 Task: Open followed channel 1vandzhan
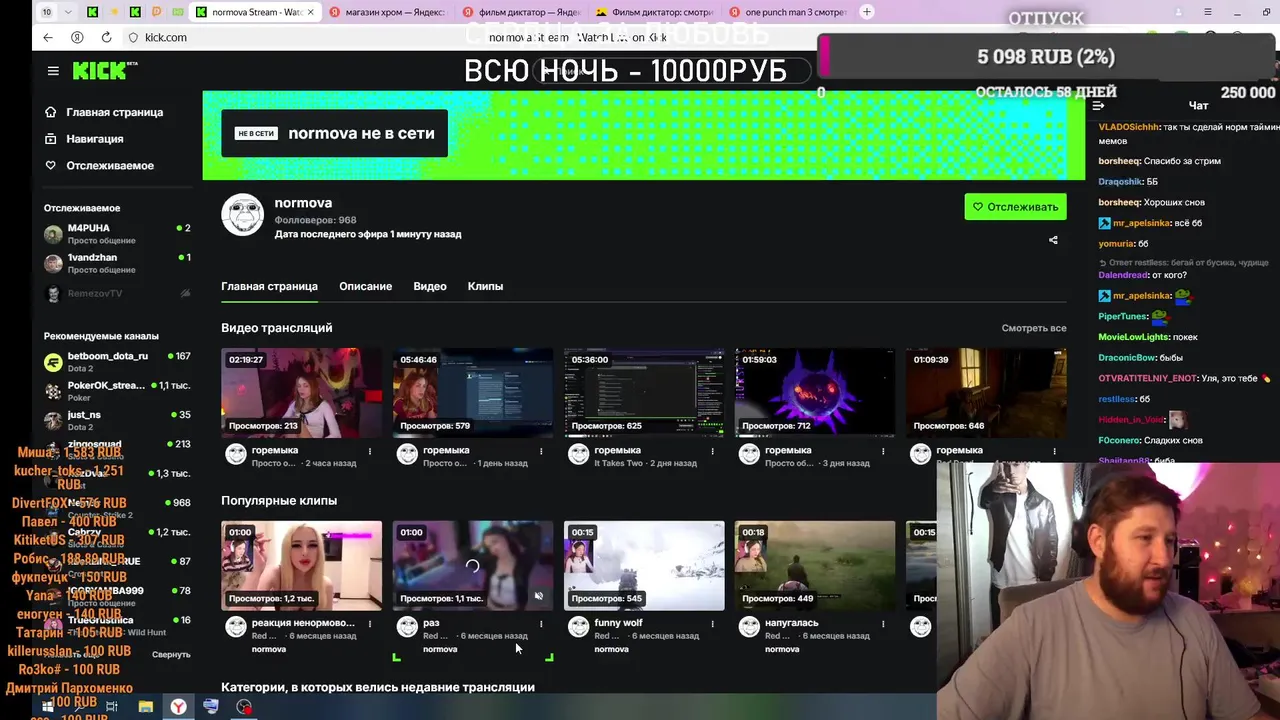click(116, 263)
